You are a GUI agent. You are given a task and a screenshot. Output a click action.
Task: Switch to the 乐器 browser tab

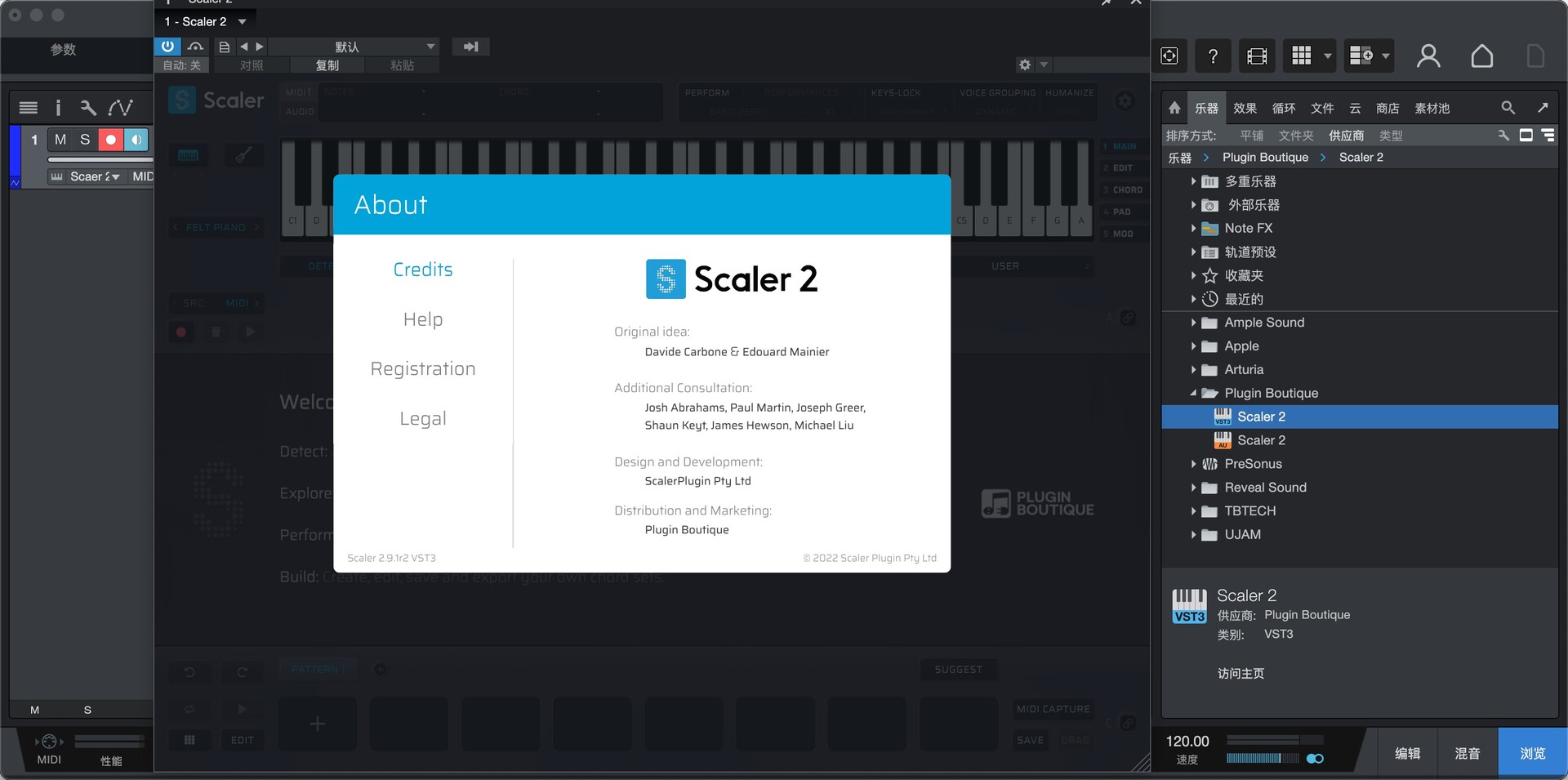coord(1206,108)
